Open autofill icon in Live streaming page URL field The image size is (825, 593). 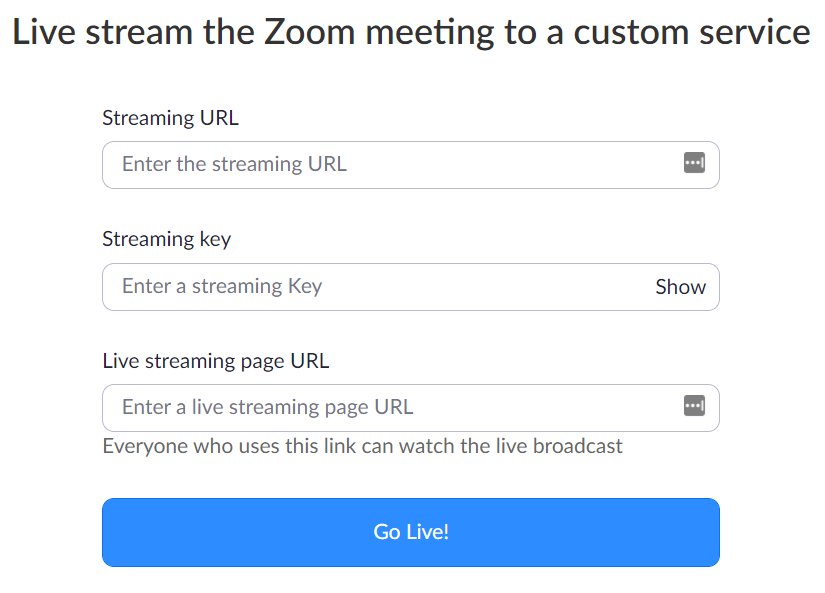pyautogui.click(x=694, y=406)
